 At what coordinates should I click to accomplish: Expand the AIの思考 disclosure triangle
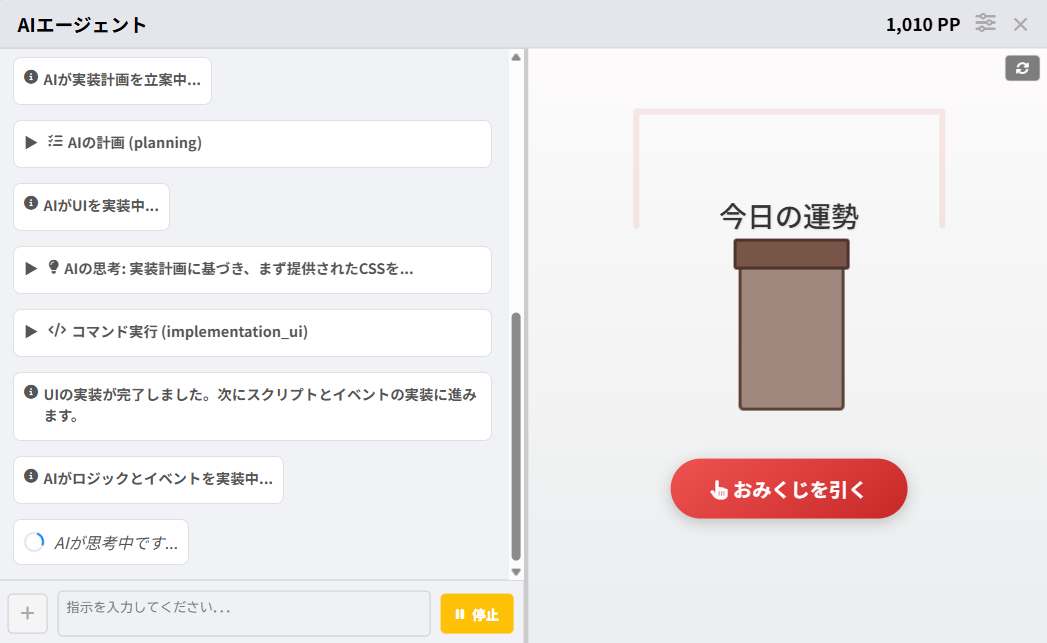click(32, 269)
